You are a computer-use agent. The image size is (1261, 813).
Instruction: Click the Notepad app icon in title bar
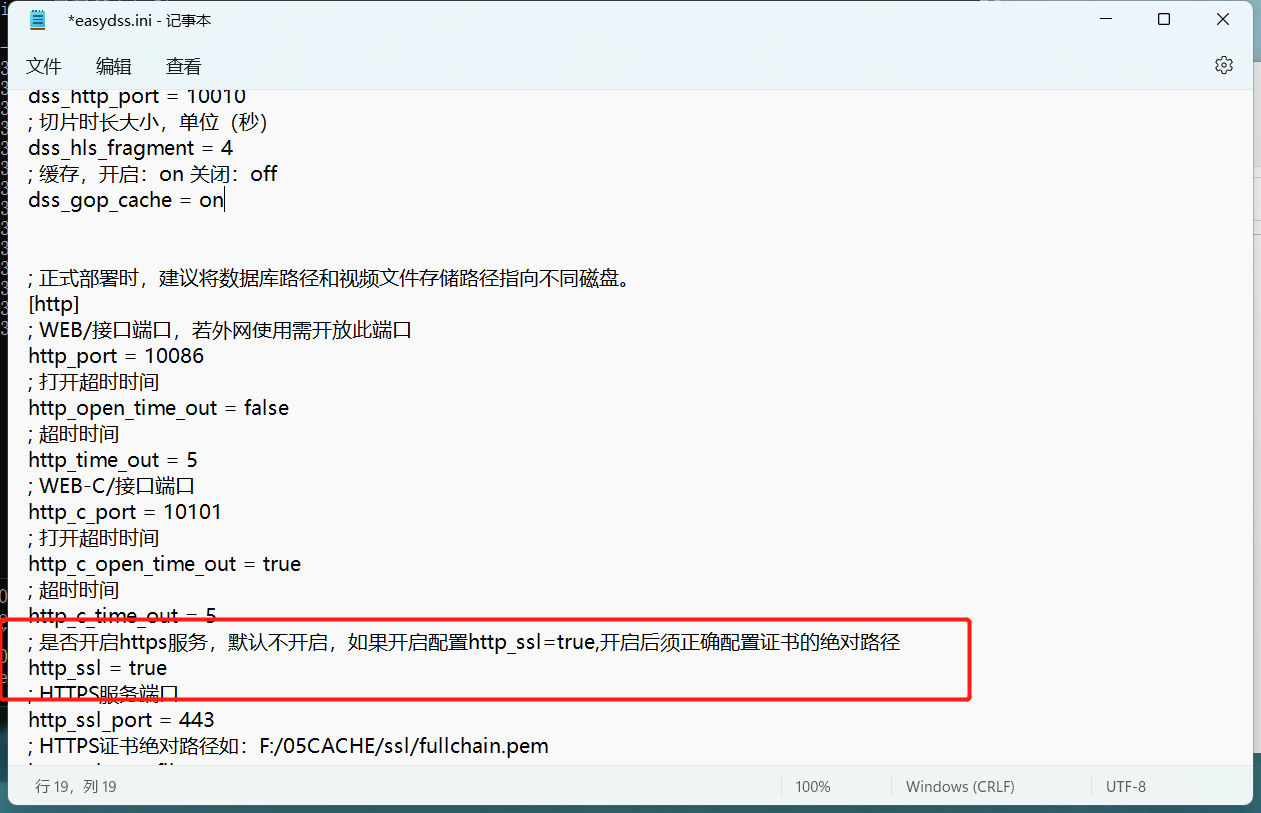click(38, 20)
